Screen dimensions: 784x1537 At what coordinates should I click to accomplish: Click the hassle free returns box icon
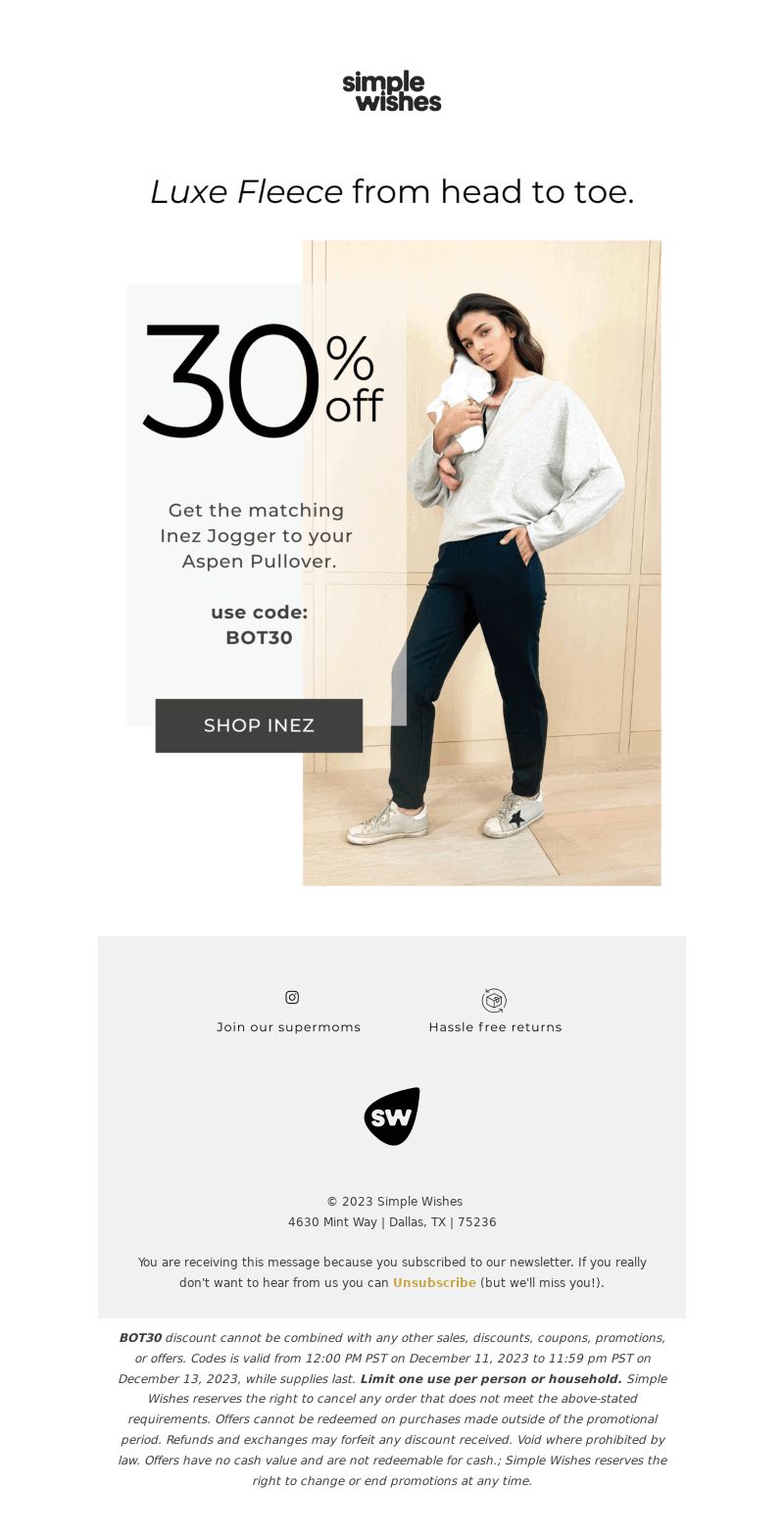494,1000
